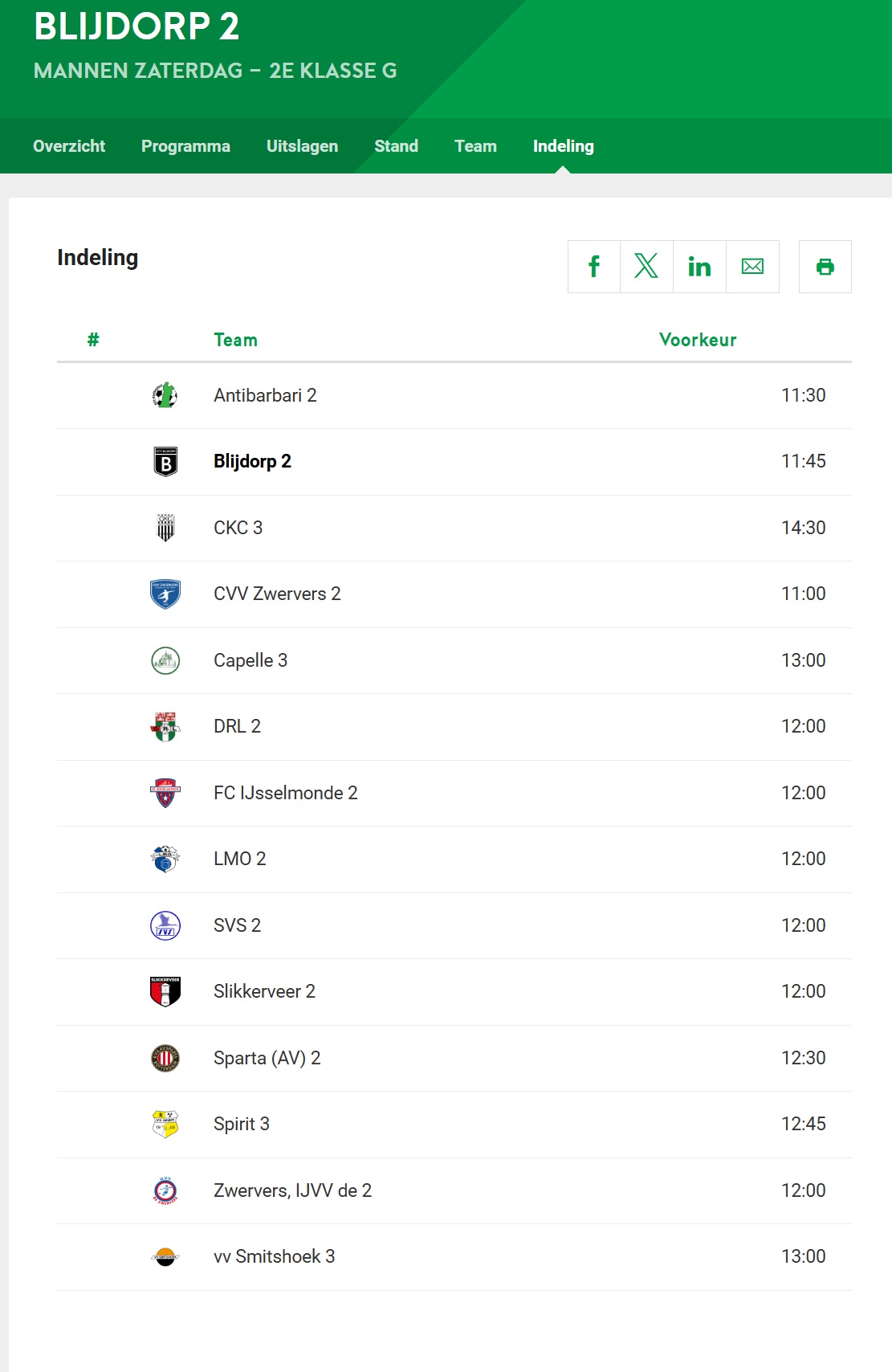Click the Antibarbari club logo
This screenshot has height=1372, width=892.
pyautogui.click(x=165, y=395)
